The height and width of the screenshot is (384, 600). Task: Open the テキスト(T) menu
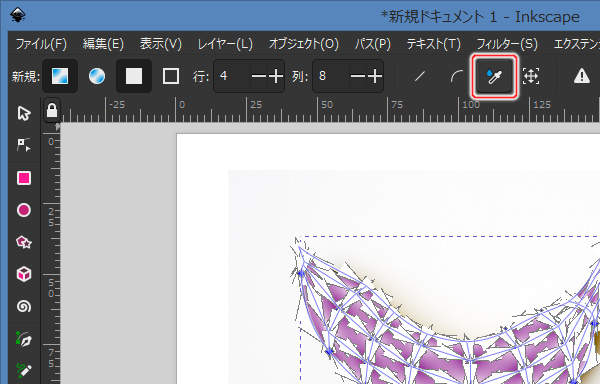pos(434,44)
